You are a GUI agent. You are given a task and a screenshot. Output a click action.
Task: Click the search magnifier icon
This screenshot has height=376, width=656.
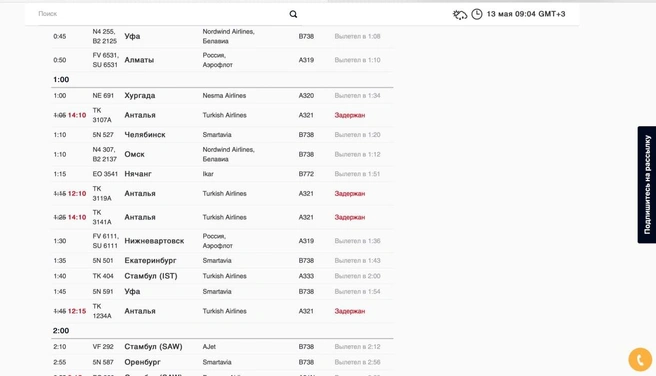[x=293, y=14]
